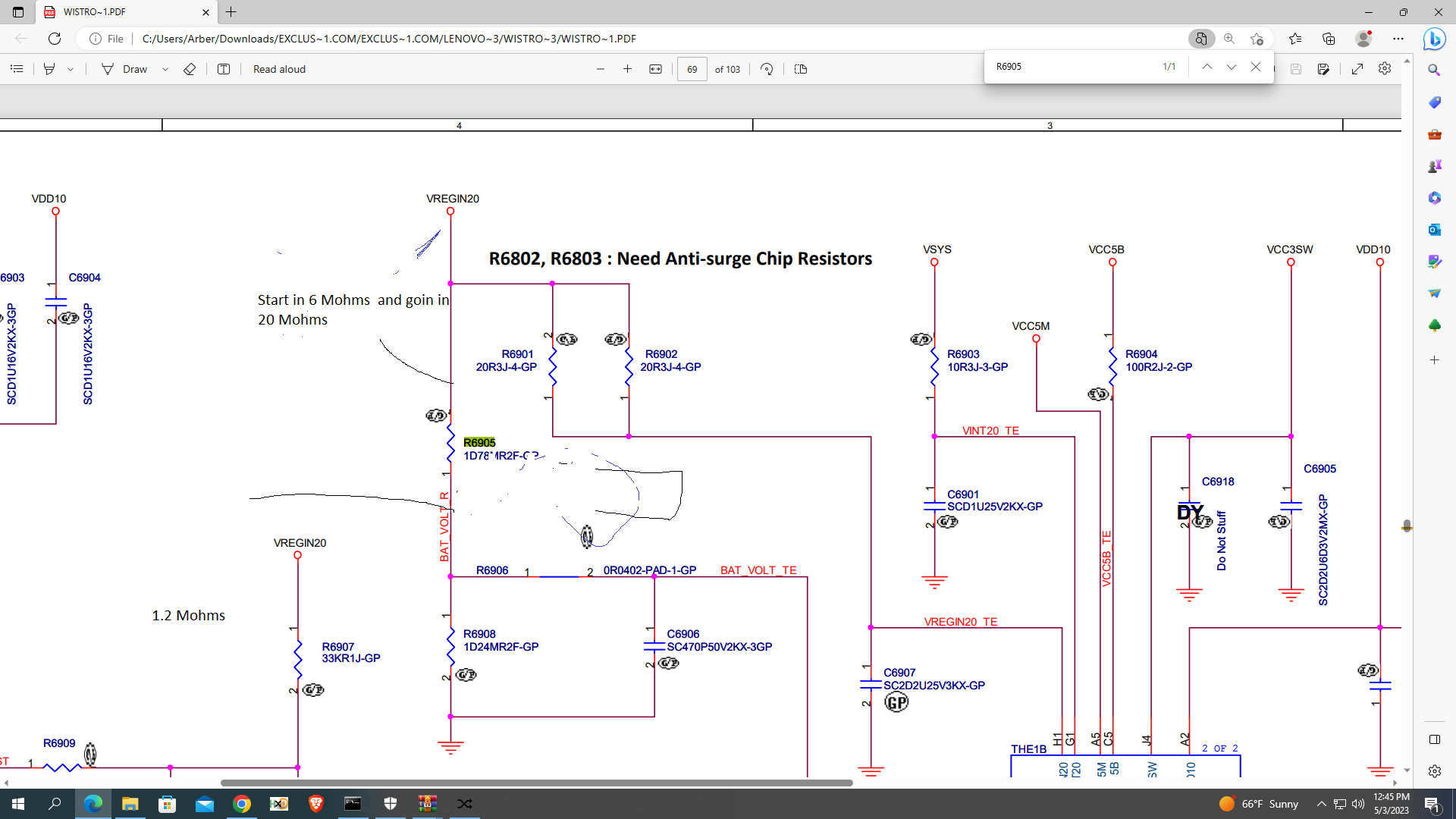The image size is (1456, 819).
Task: Toggle the Draw tool
Action: tap(125, 69)
